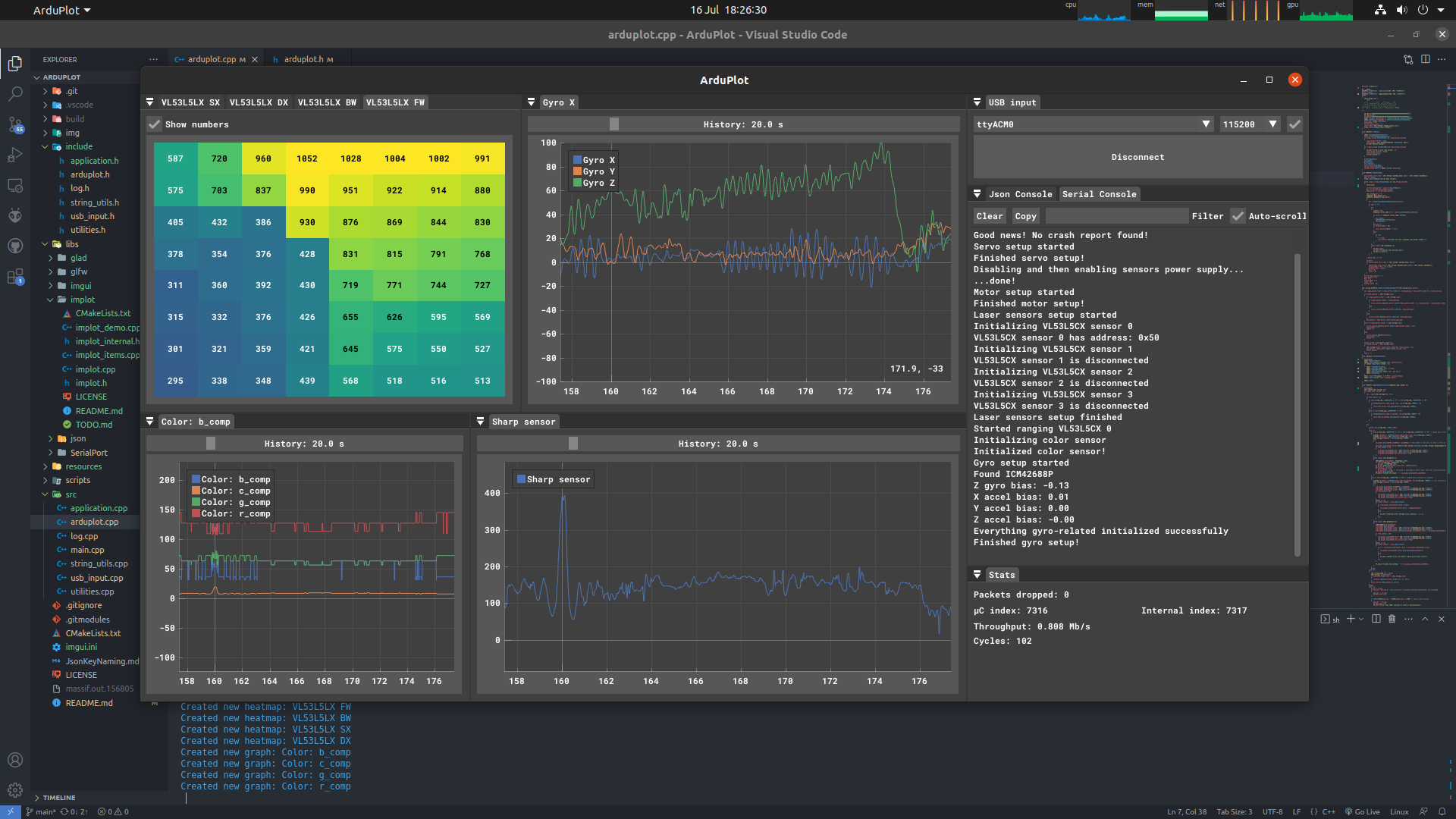Click the ArduPlot filter/funnel icon for VL53L5LX
The width and height of the screenshot is (1456, 819).
pyautogui.click(x=150, y=102)
